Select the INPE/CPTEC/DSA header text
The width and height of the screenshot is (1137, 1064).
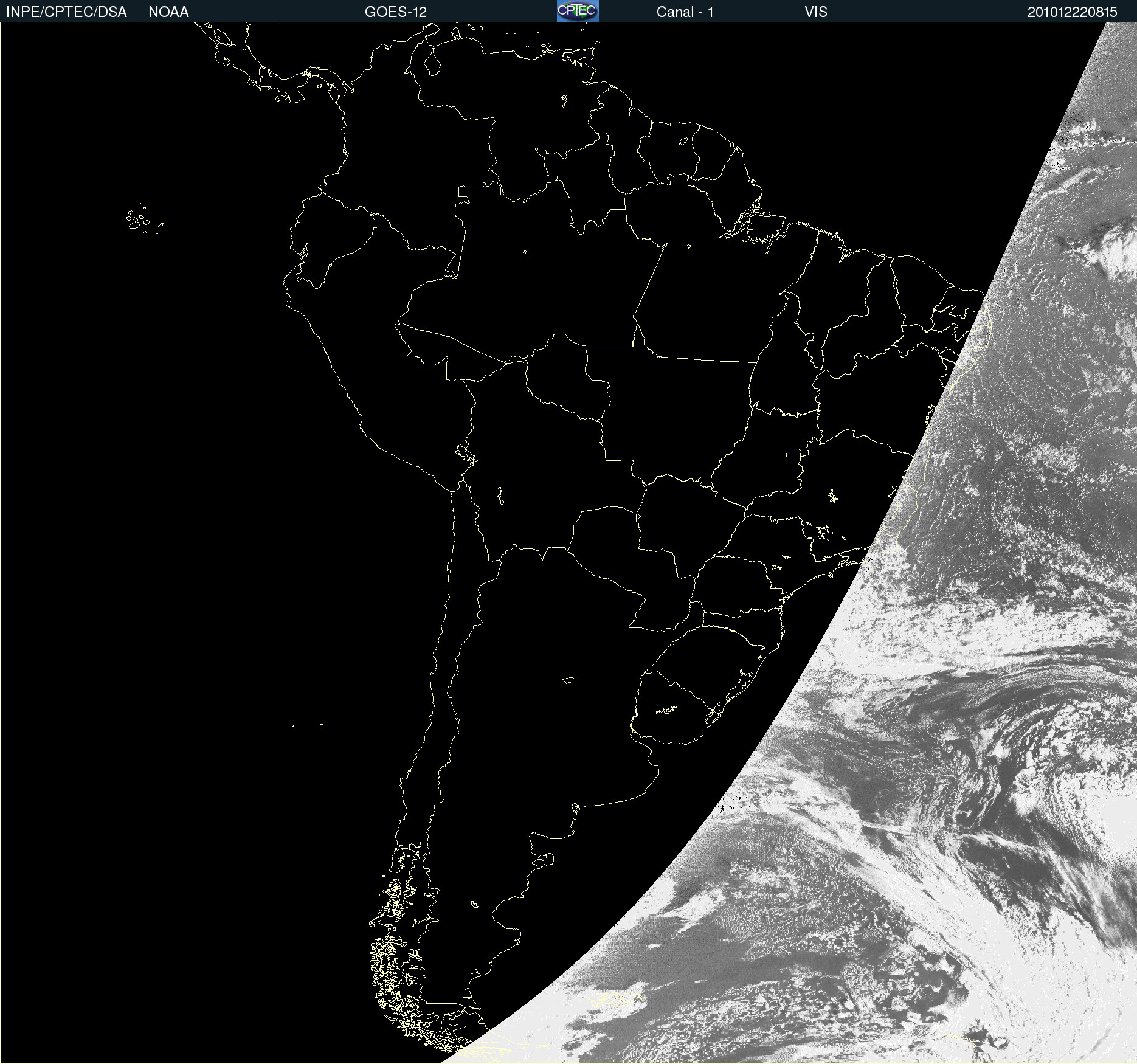[66, 12]
